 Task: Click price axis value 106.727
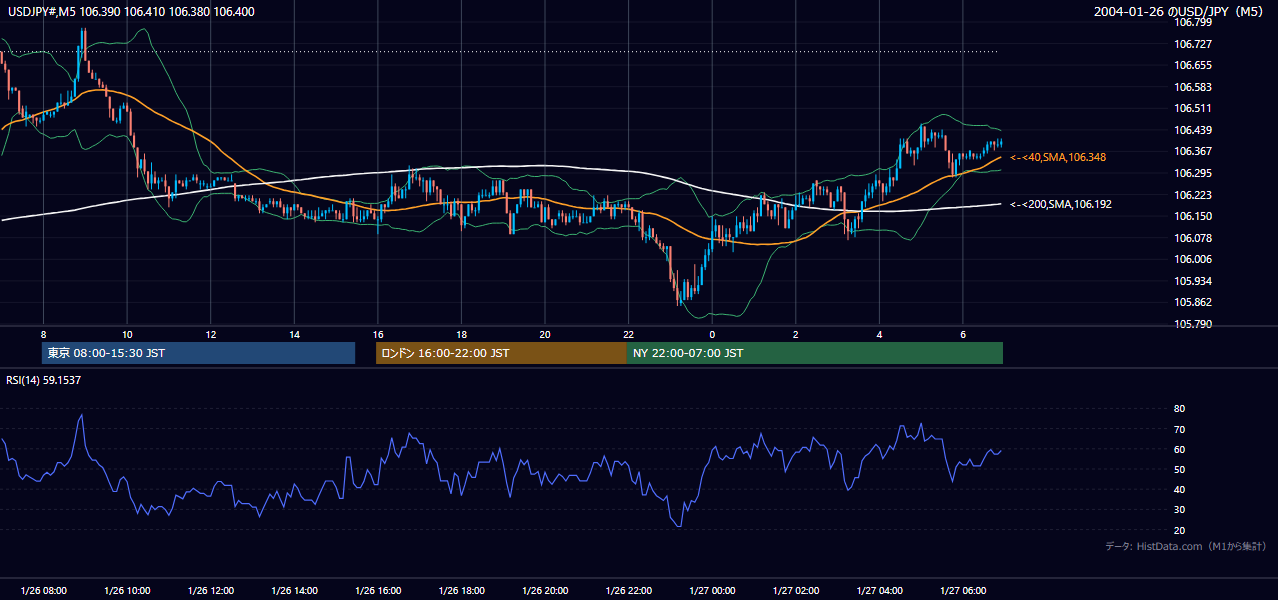click(x=1192, y=44)
